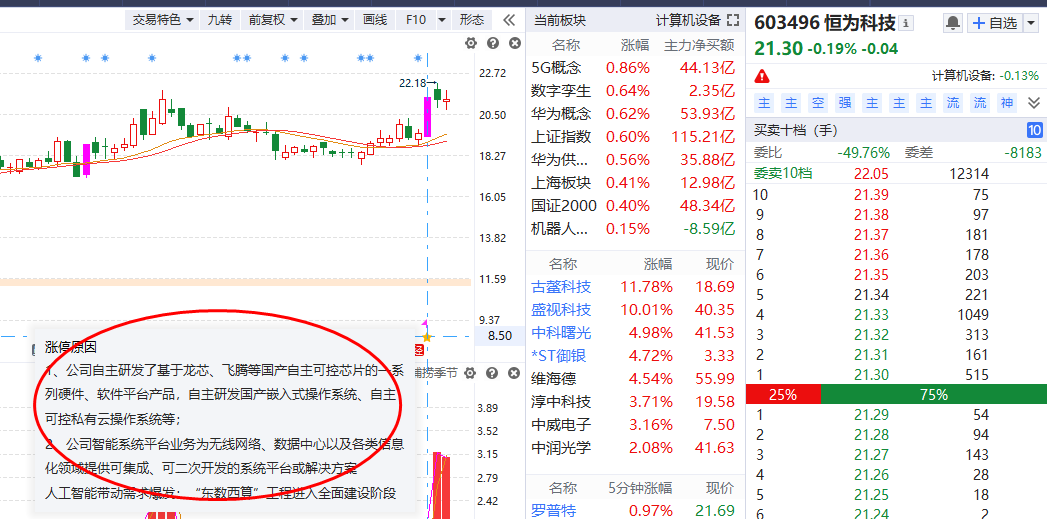Close lower indicator panel via X icon

point(515,373)
